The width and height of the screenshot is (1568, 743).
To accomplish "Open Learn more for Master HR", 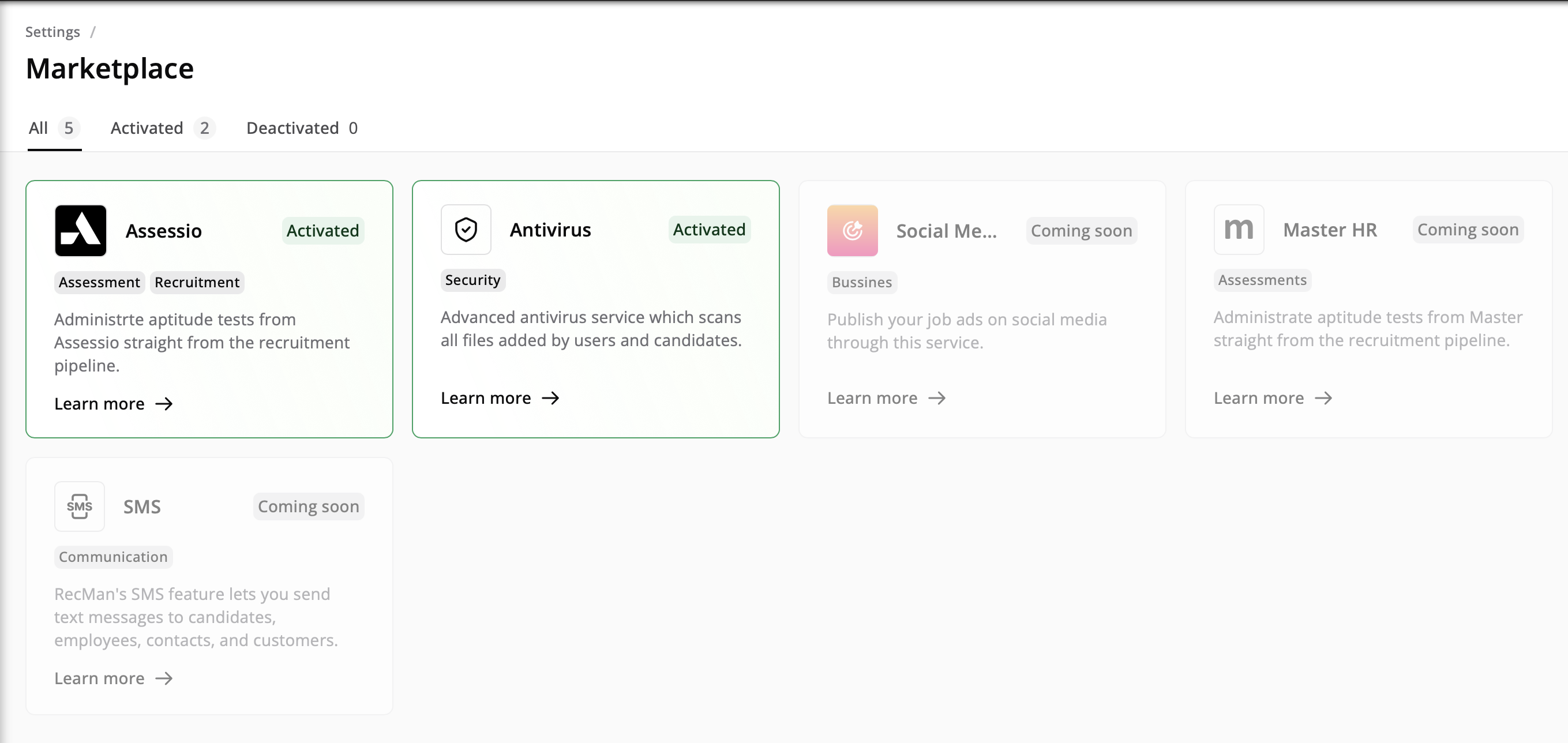I will click(x=1258, y=398).
